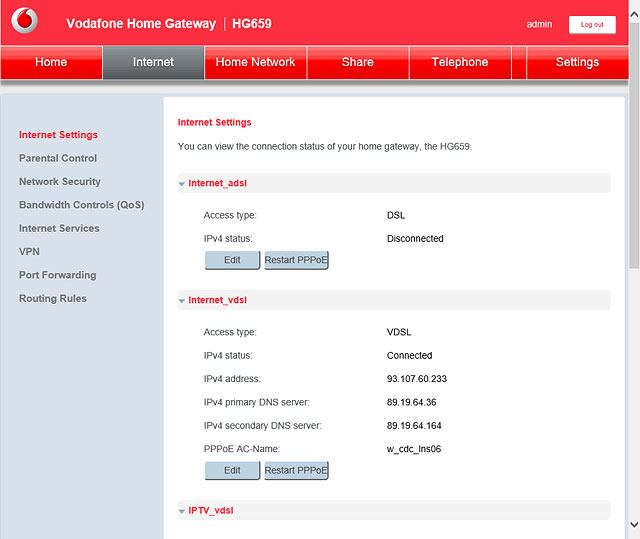This screenshot has height=539, width=640.
Task: Select the Internet tab
Action: pyautogui.click(x=153, y=62)
